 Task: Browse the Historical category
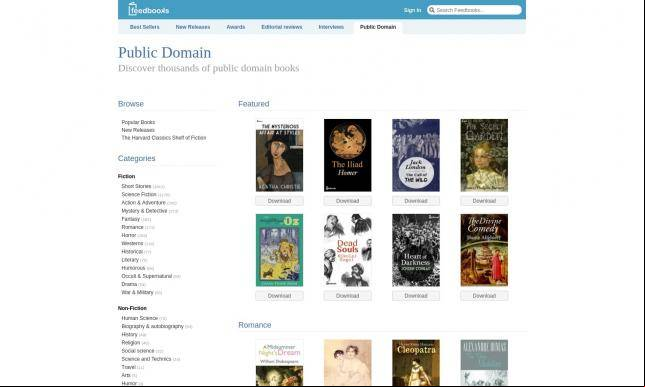(132, 252)
